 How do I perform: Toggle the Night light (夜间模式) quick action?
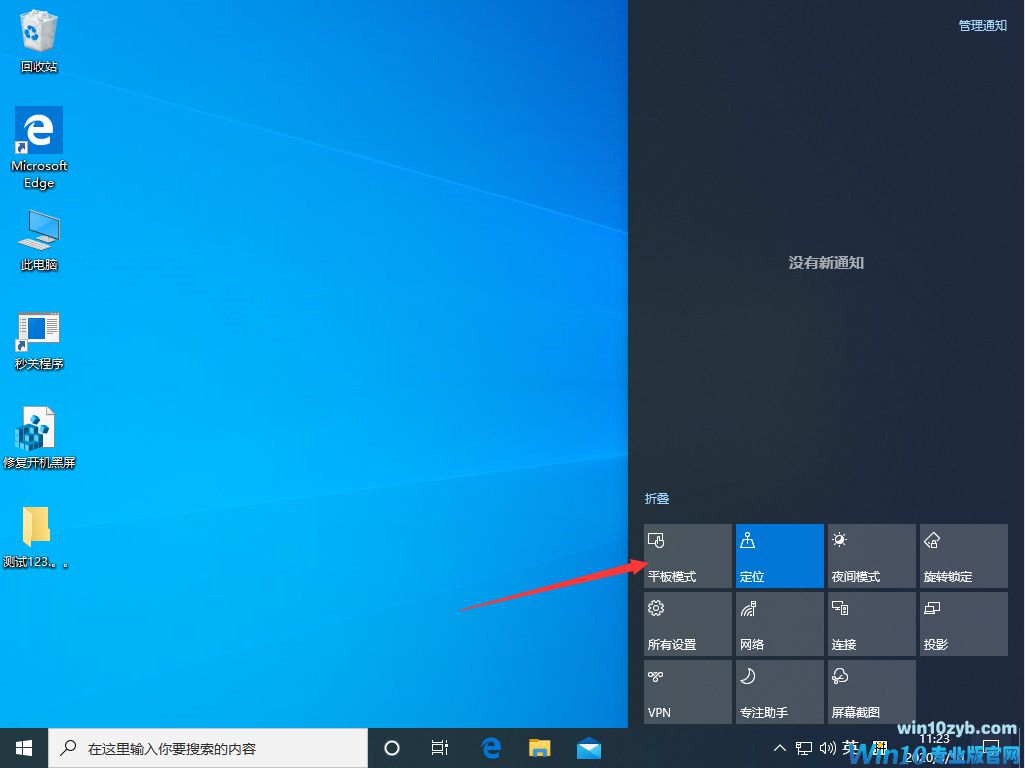point(871,555)
